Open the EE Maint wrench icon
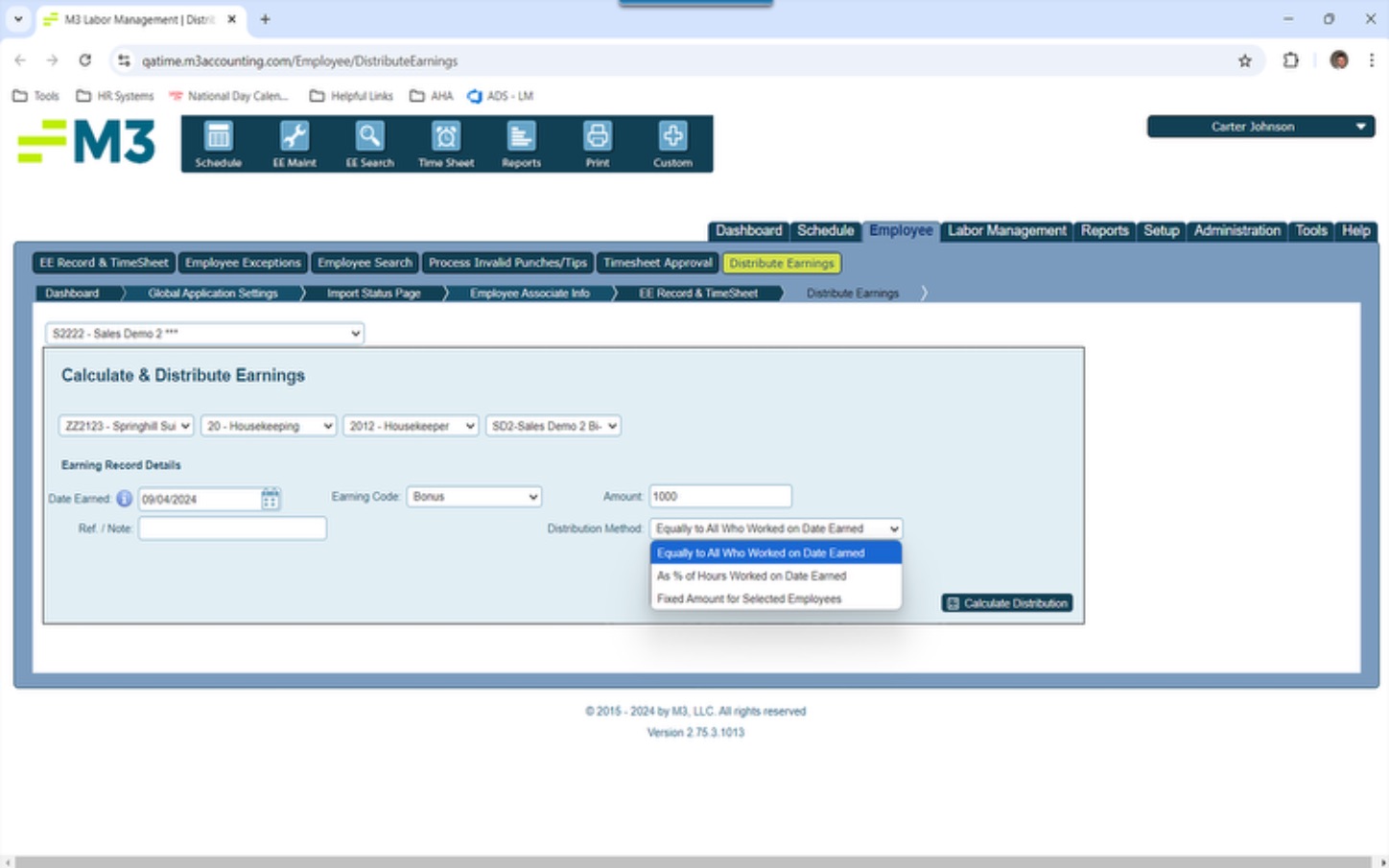1389x868 pixels. pyautogui.click(x=294, y=144)
